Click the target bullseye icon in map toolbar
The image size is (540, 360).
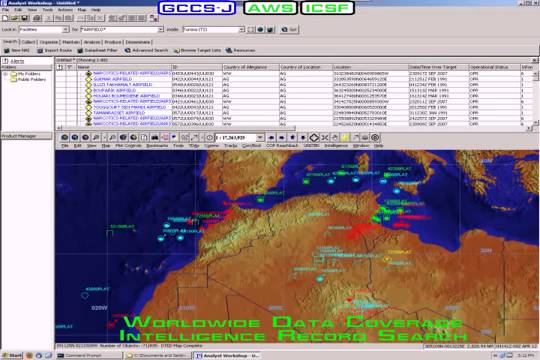[375, 137]
